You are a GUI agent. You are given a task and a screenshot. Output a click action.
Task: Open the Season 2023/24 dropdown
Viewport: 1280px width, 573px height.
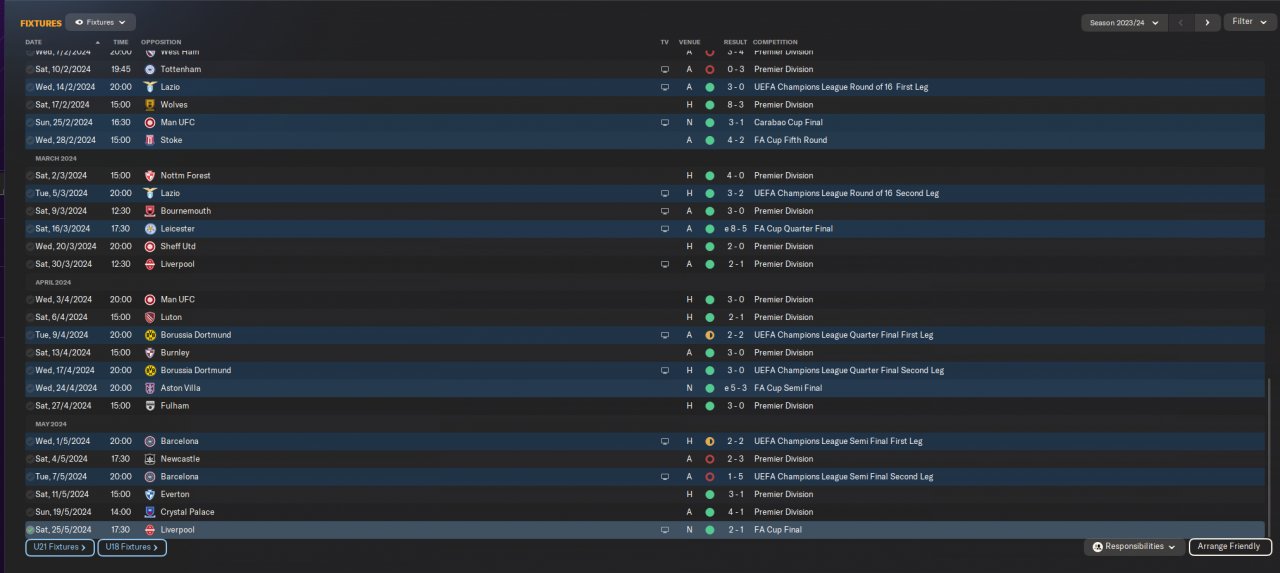click(x=1124, y=22)
